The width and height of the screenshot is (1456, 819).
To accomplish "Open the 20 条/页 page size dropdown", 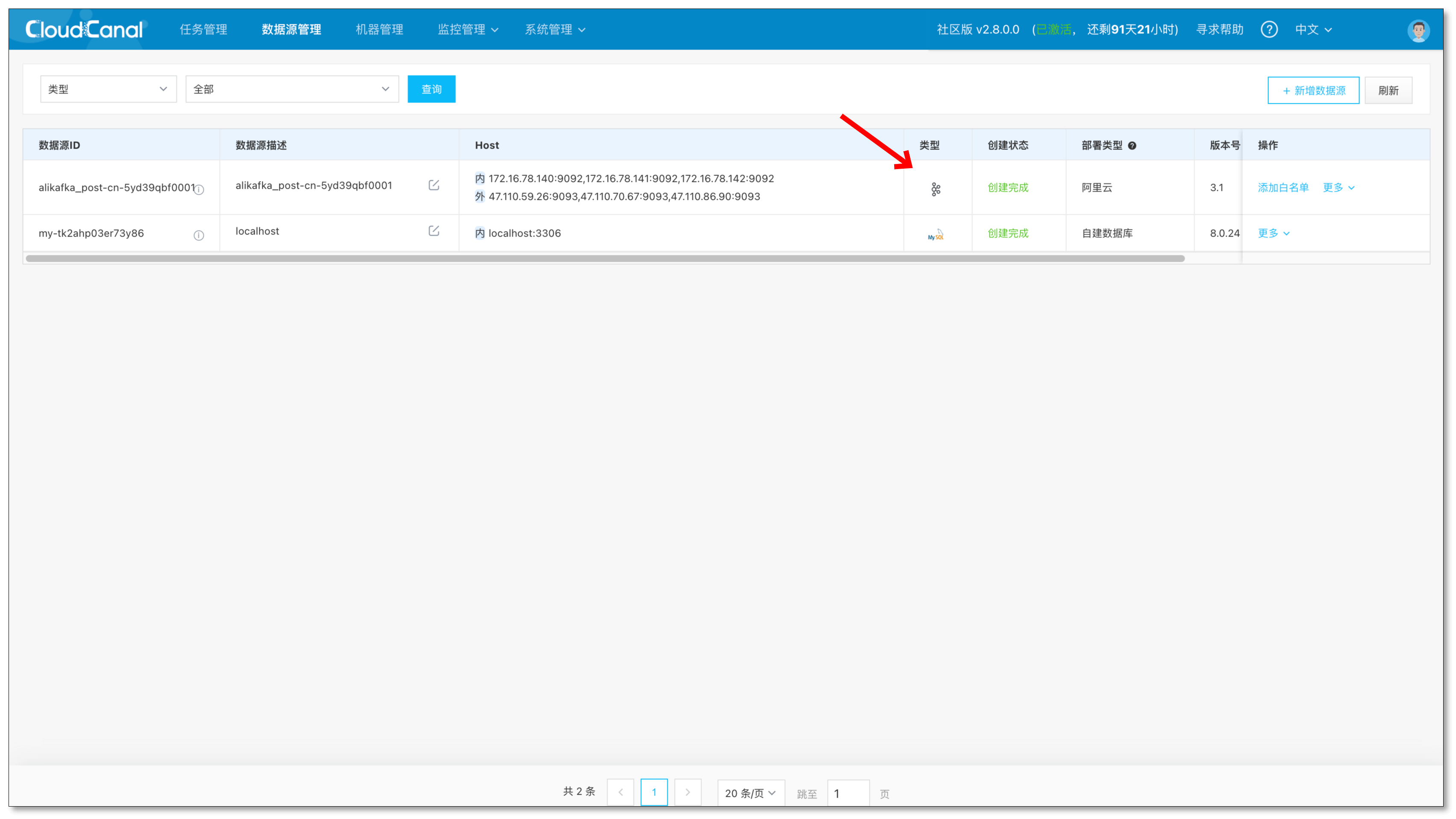I will coord(750,793).
